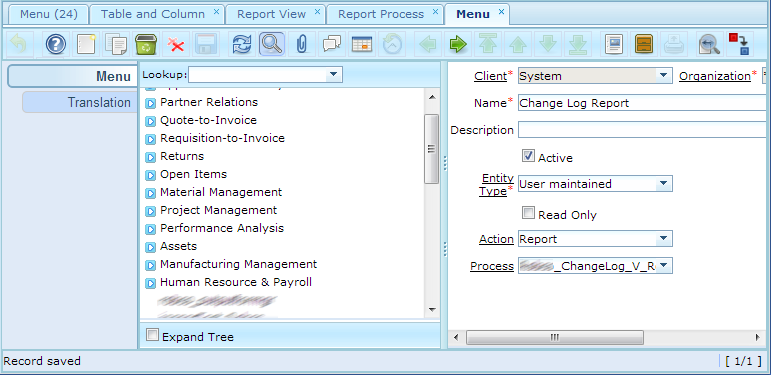Select Project Management in the tree
The width and height of the screenshot is (771, 375).
point(218,210)
